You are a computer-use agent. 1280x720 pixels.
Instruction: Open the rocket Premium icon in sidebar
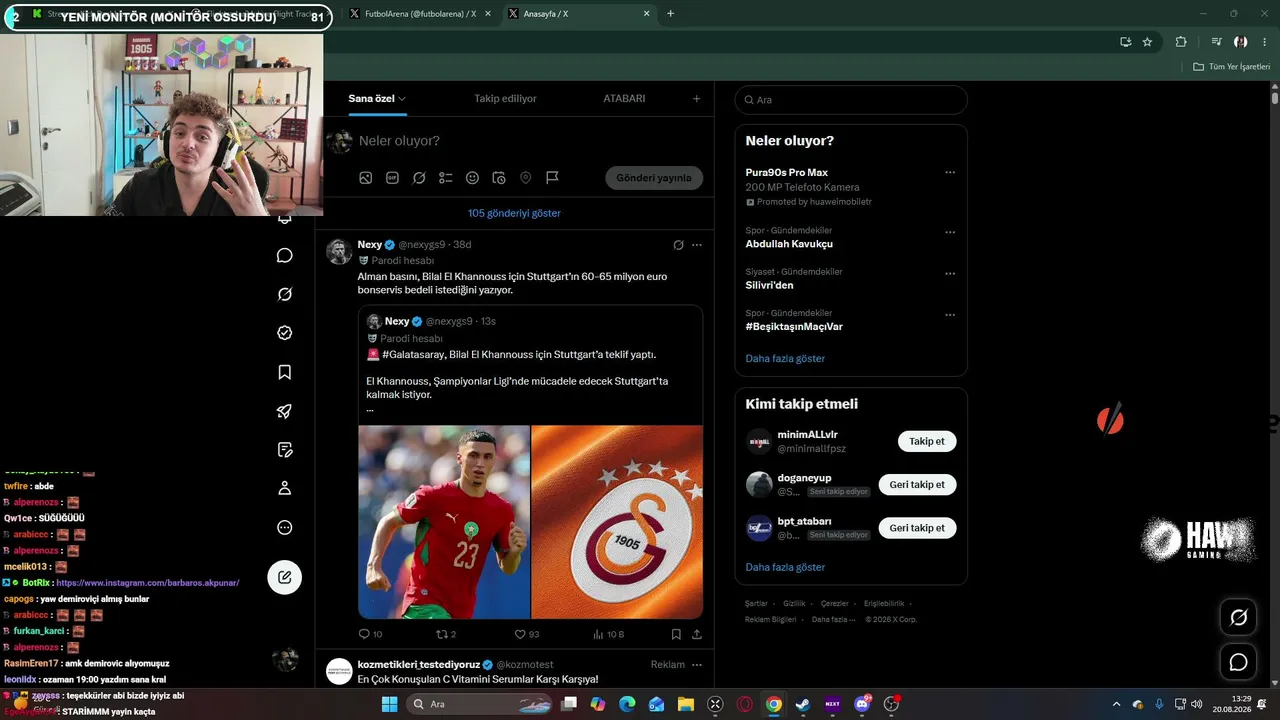(285, 411)
